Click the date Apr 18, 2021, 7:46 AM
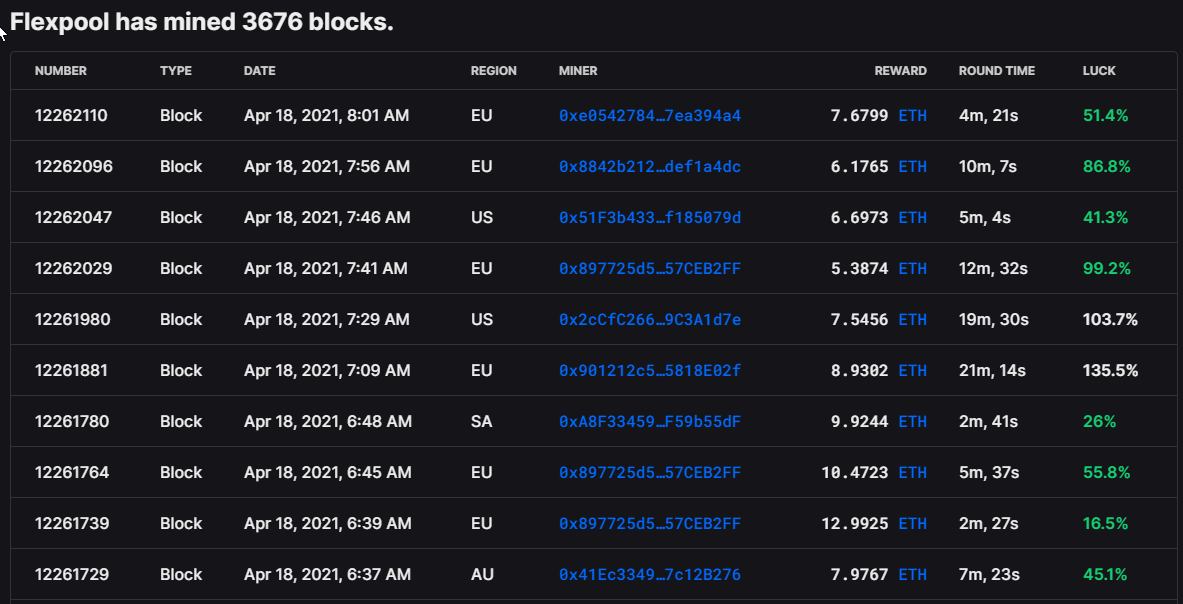Screen dimensions: 1183x604 pos(327,218)
